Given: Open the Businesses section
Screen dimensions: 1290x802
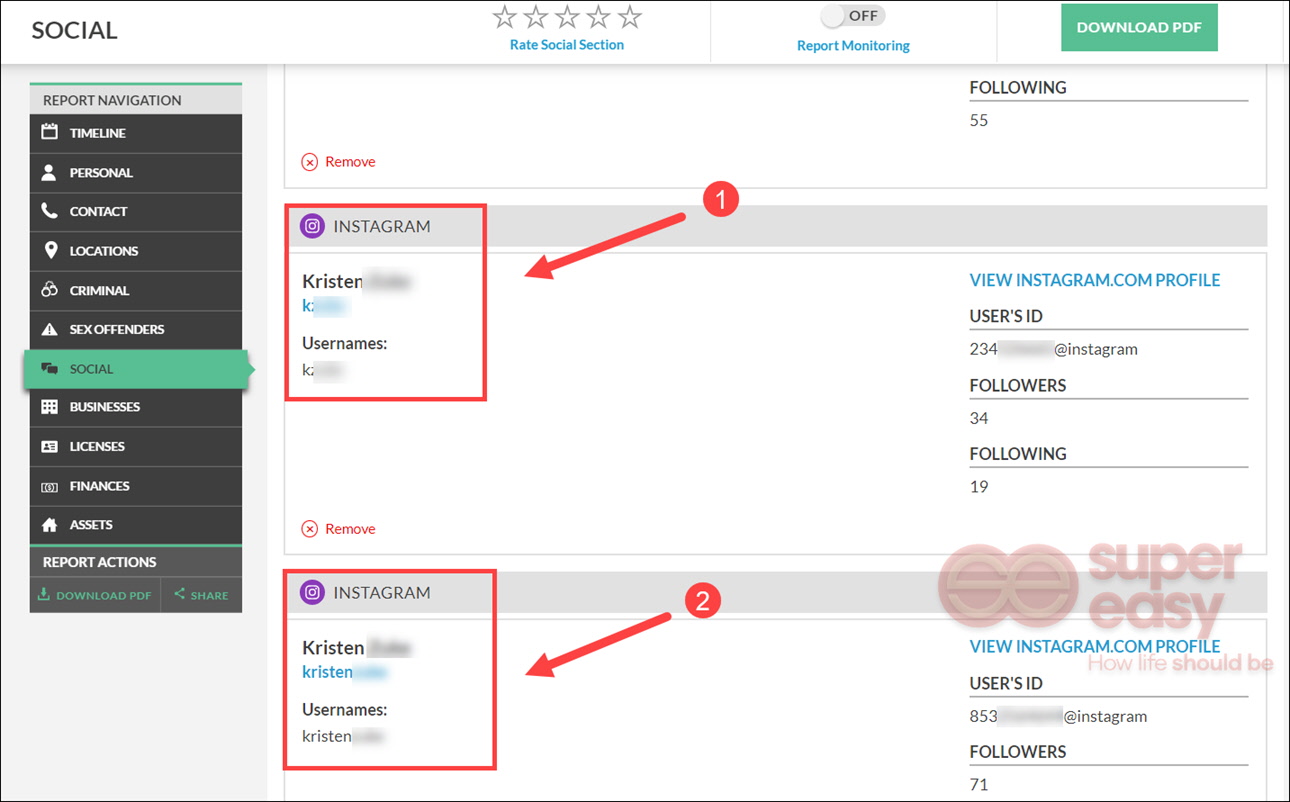Looking at the screenshot, I should (x=136, y=407).
